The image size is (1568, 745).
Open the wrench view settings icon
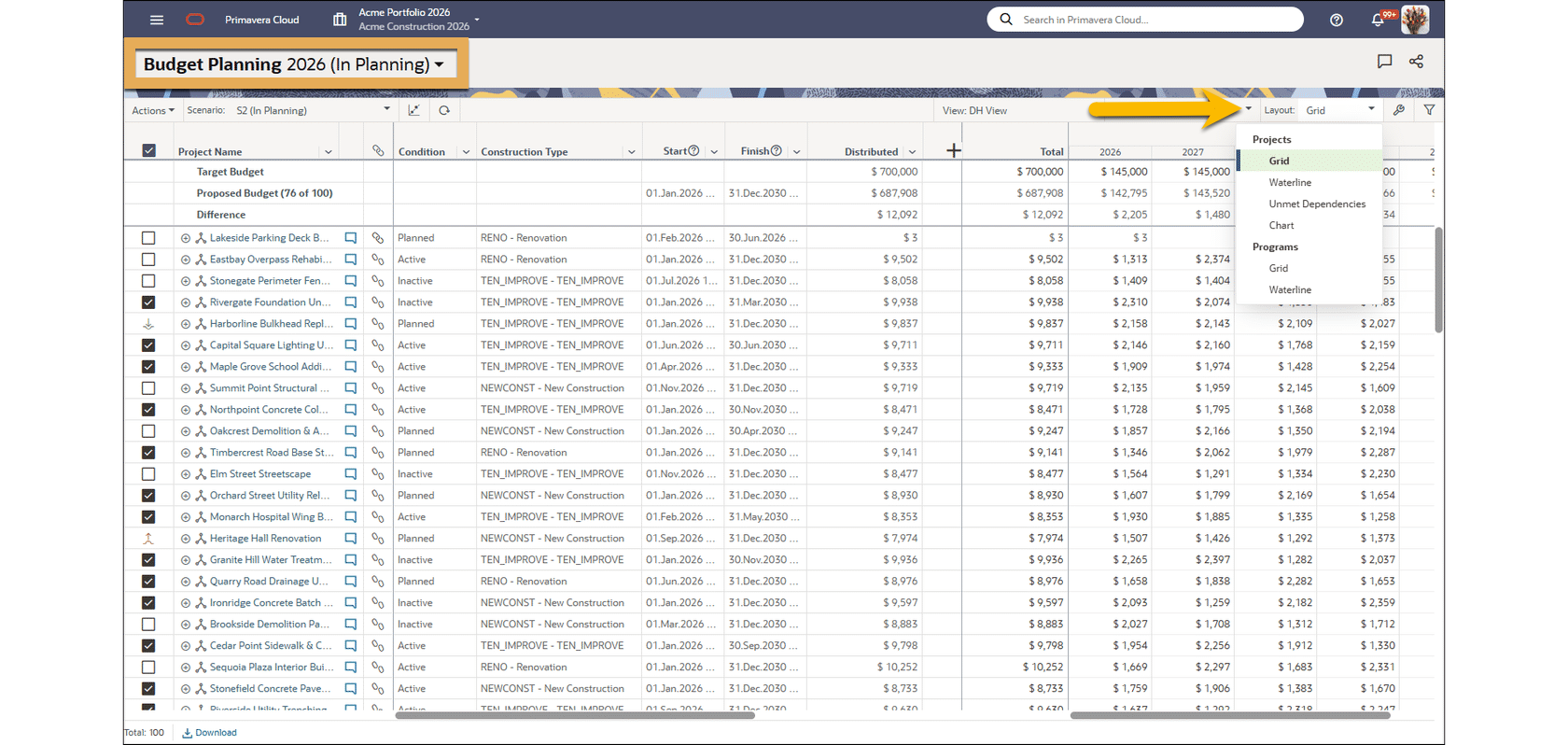[1399, 110]
